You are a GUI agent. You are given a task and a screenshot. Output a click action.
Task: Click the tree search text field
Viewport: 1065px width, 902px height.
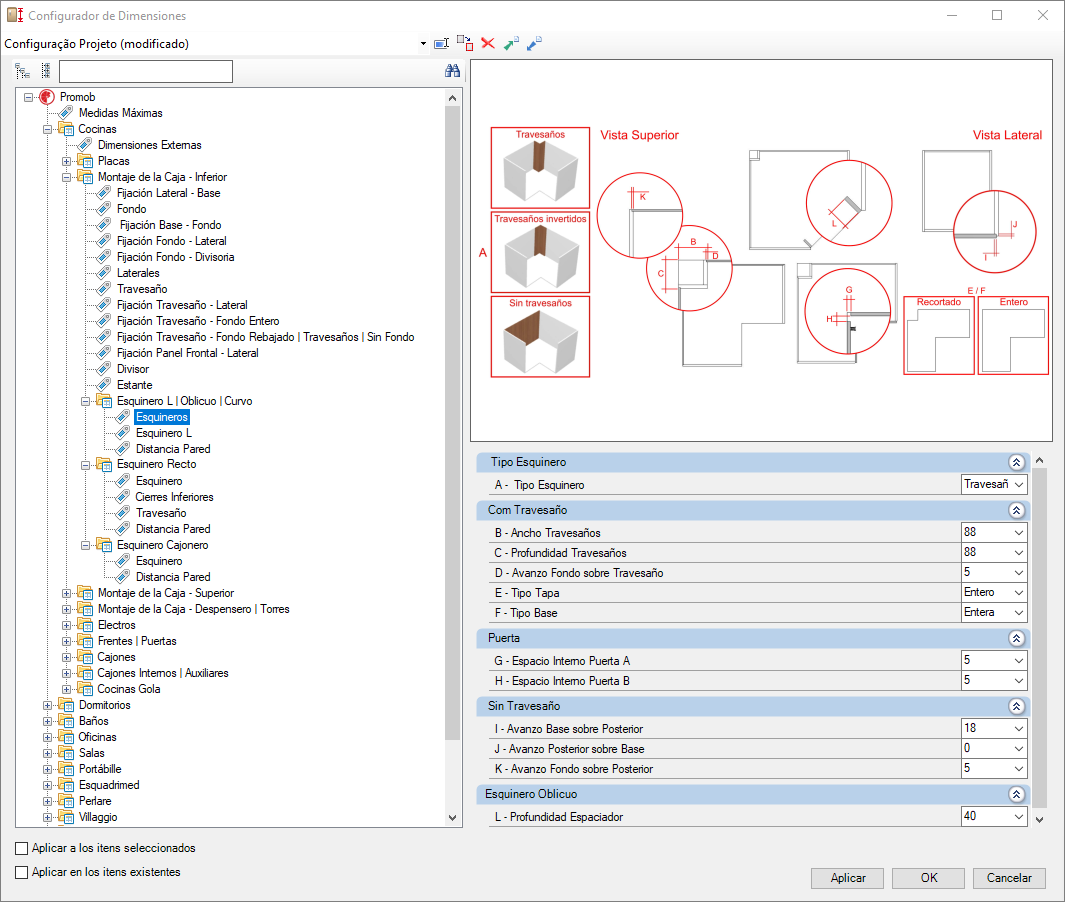tap(145, 71)
